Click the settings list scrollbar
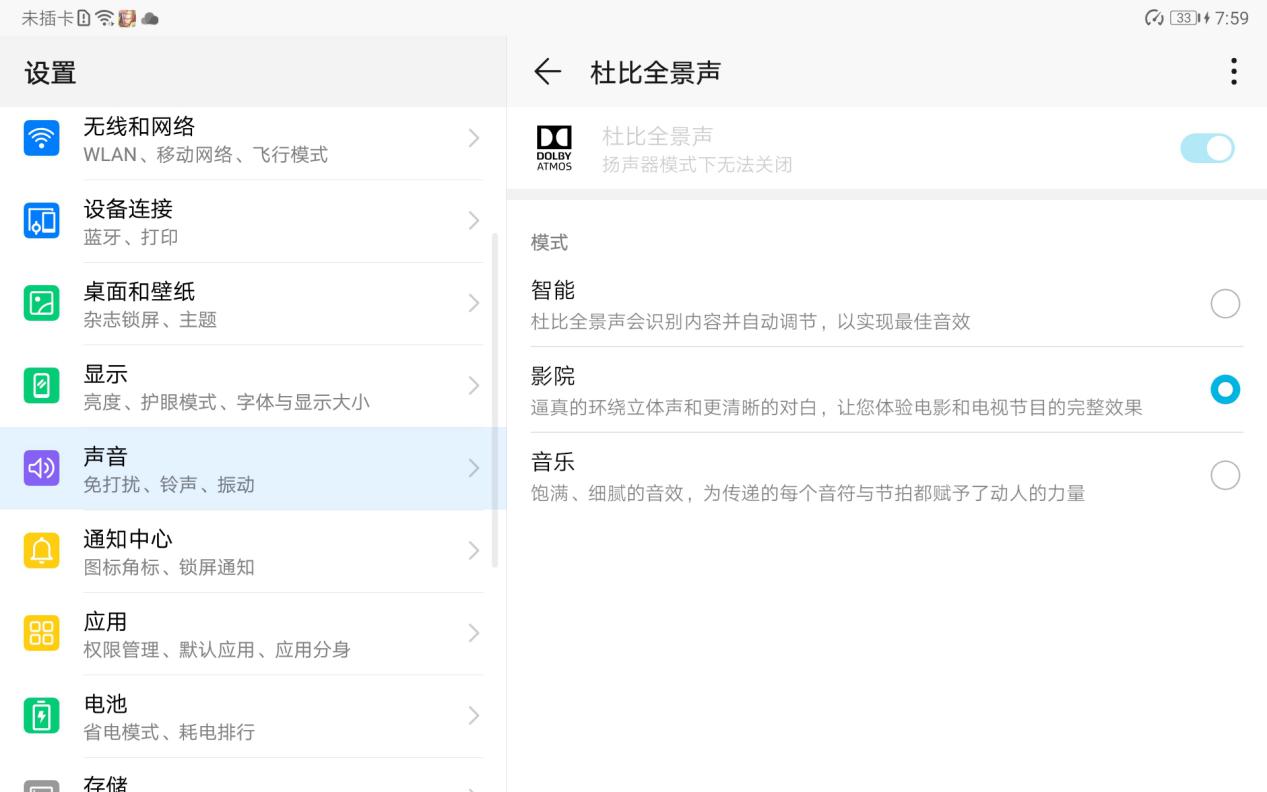 (x=495, y=400)
